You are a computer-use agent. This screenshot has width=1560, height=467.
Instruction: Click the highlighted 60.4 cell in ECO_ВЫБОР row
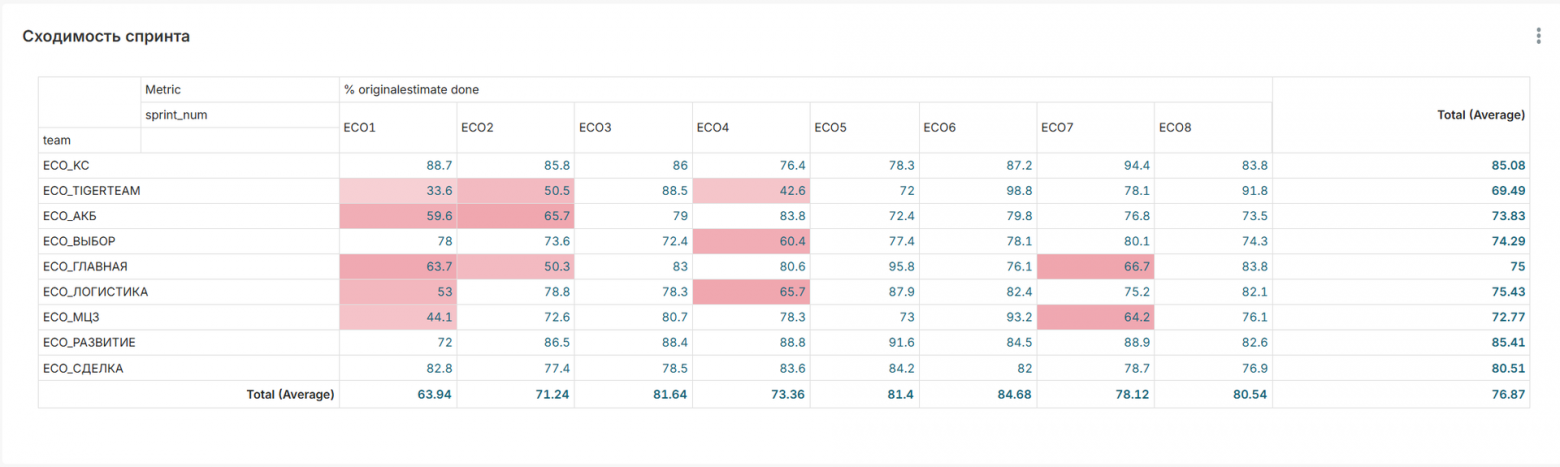[749, 241]
